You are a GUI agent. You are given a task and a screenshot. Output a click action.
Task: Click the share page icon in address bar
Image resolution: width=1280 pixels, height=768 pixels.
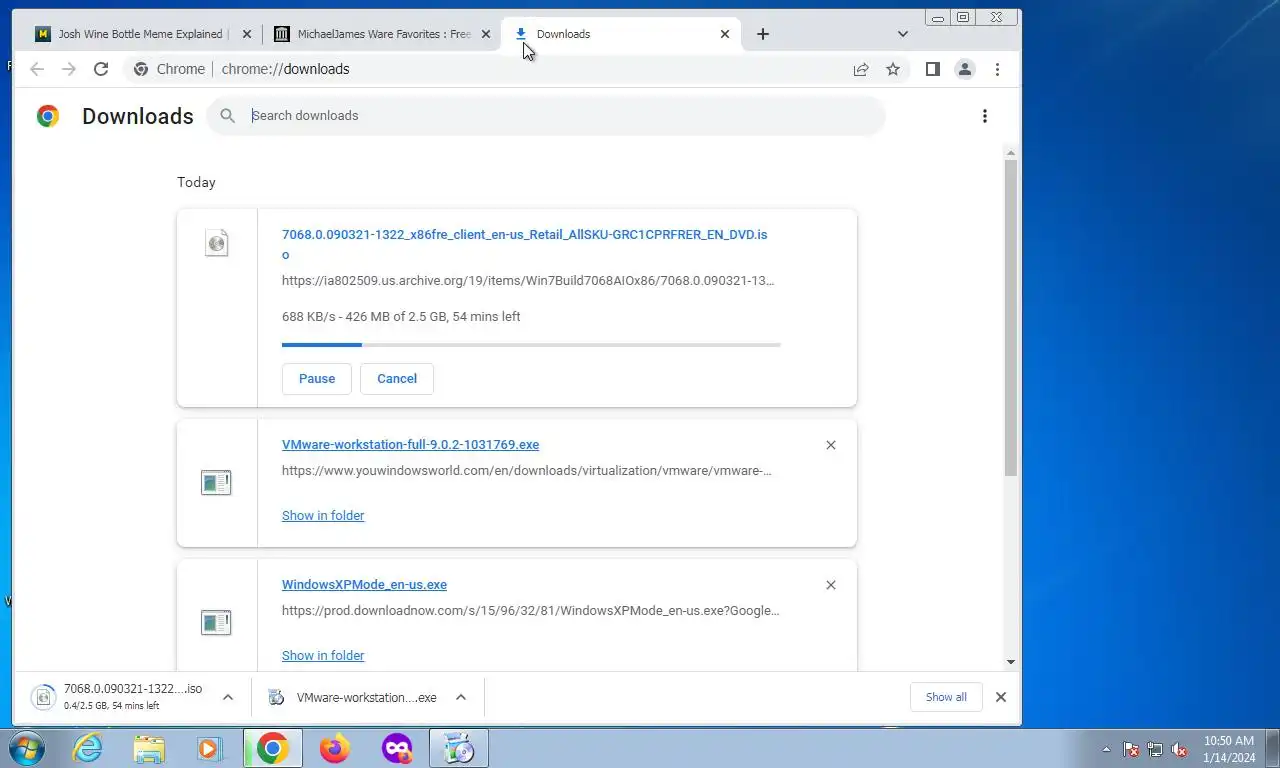point(861,69)
